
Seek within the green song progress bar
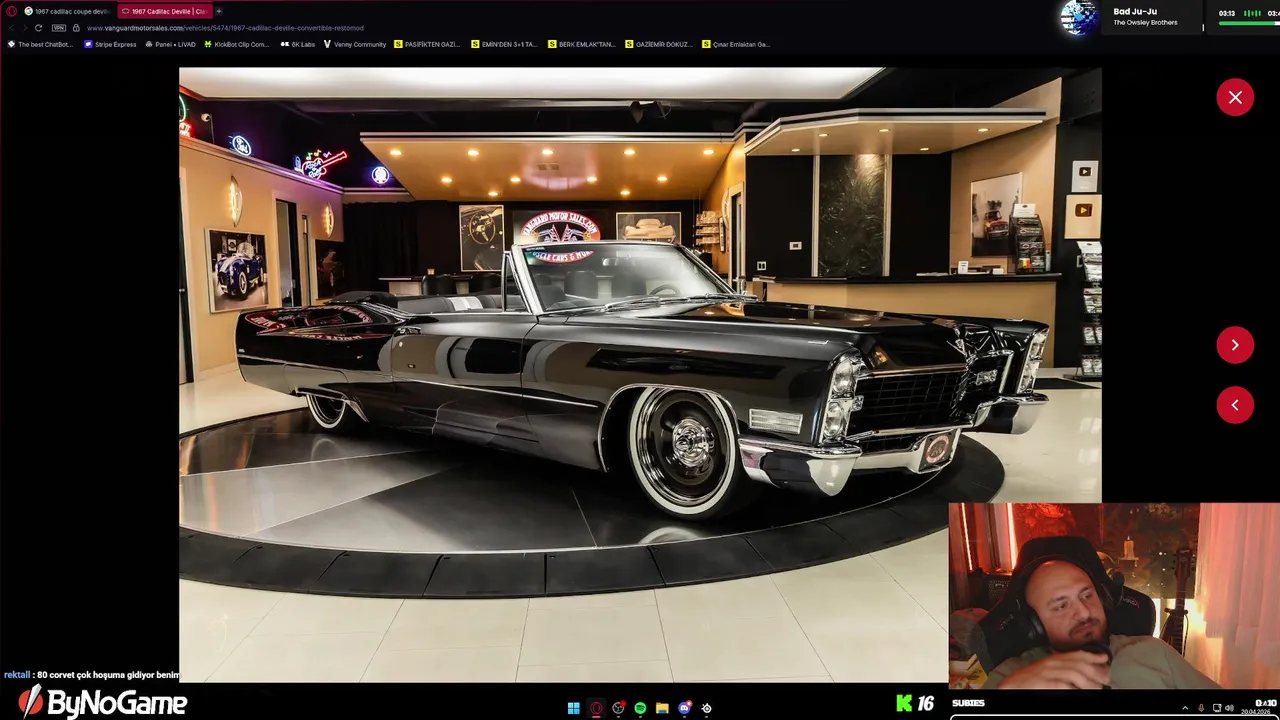[x=1249, y=23]
